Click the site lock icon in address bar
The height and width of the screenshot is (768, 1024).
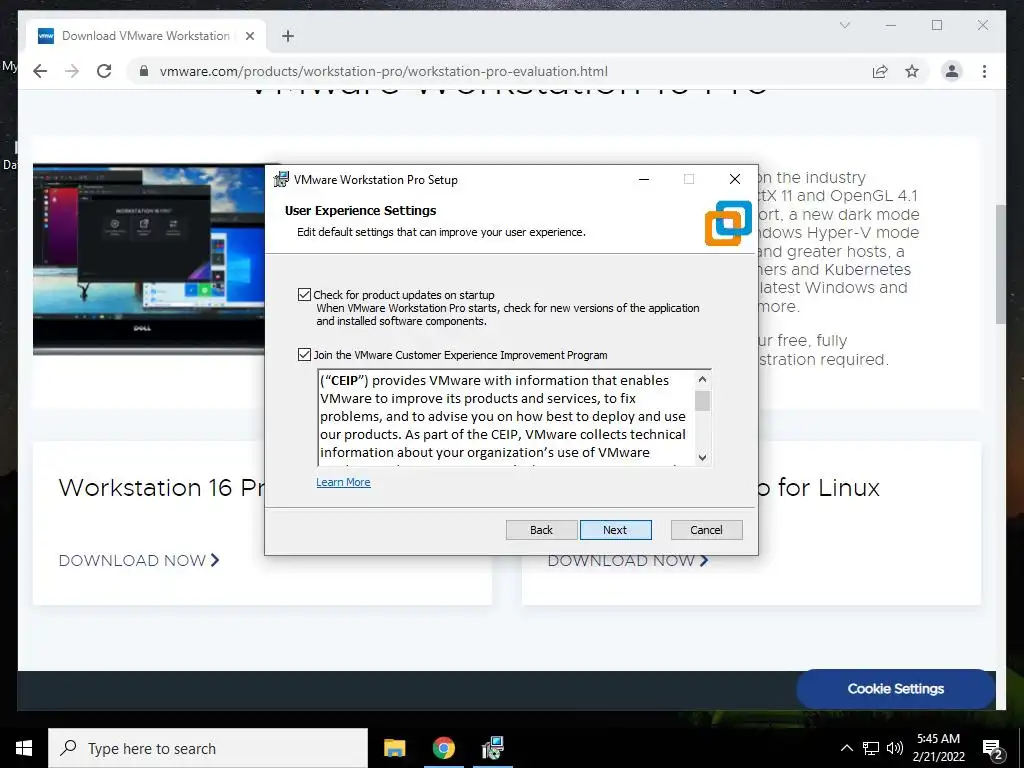pos(144,71)
